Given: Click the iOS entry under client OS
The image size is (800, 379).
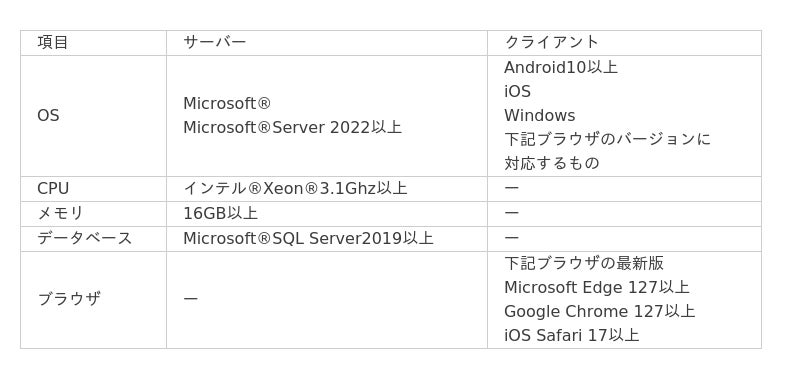Looking at the screenshot, I should point(517,92).
